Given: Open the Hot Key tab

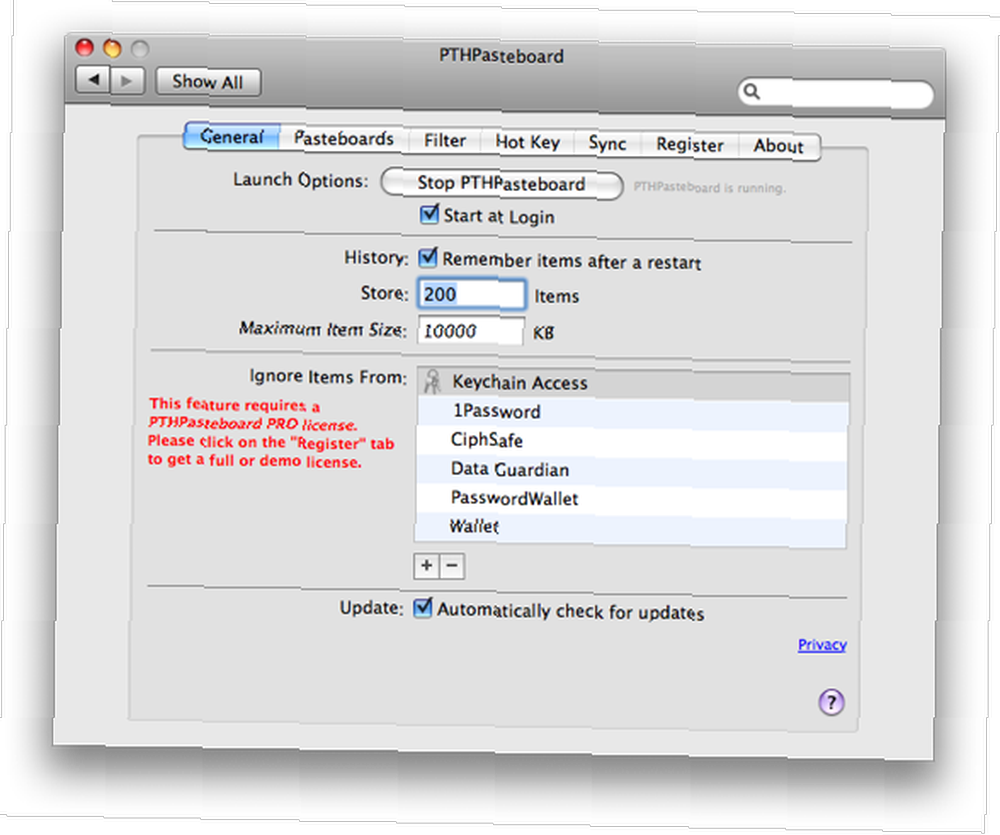Looking at the screenshot, I should (x=527, y=142).
